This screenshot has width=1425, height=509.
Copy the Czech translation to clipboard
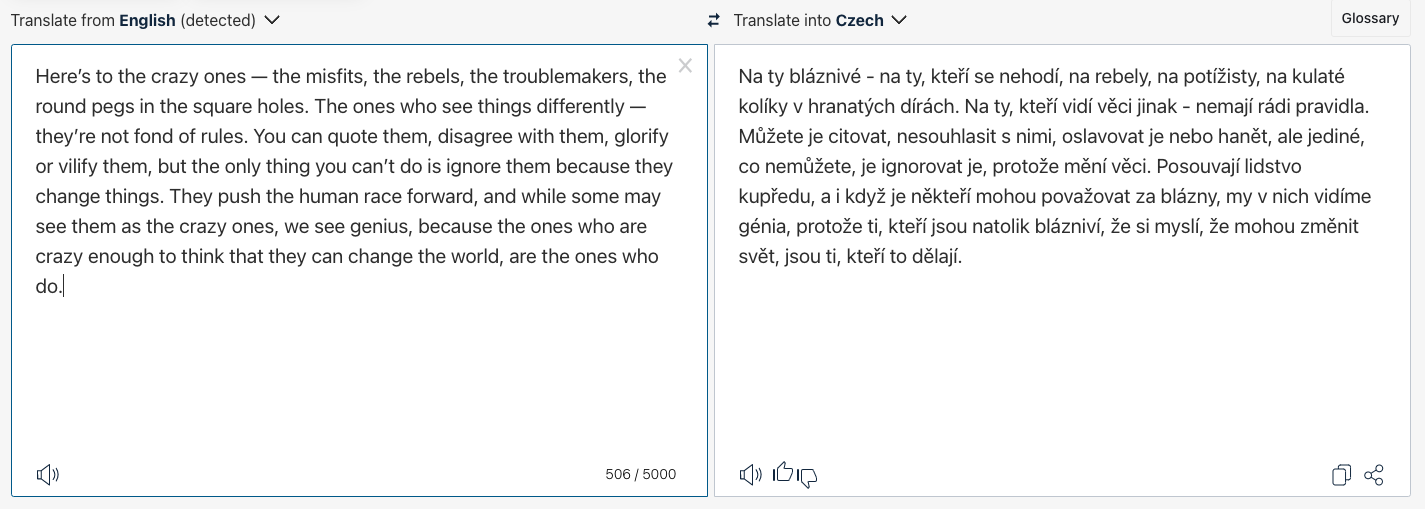click(x=1342, y=475)
